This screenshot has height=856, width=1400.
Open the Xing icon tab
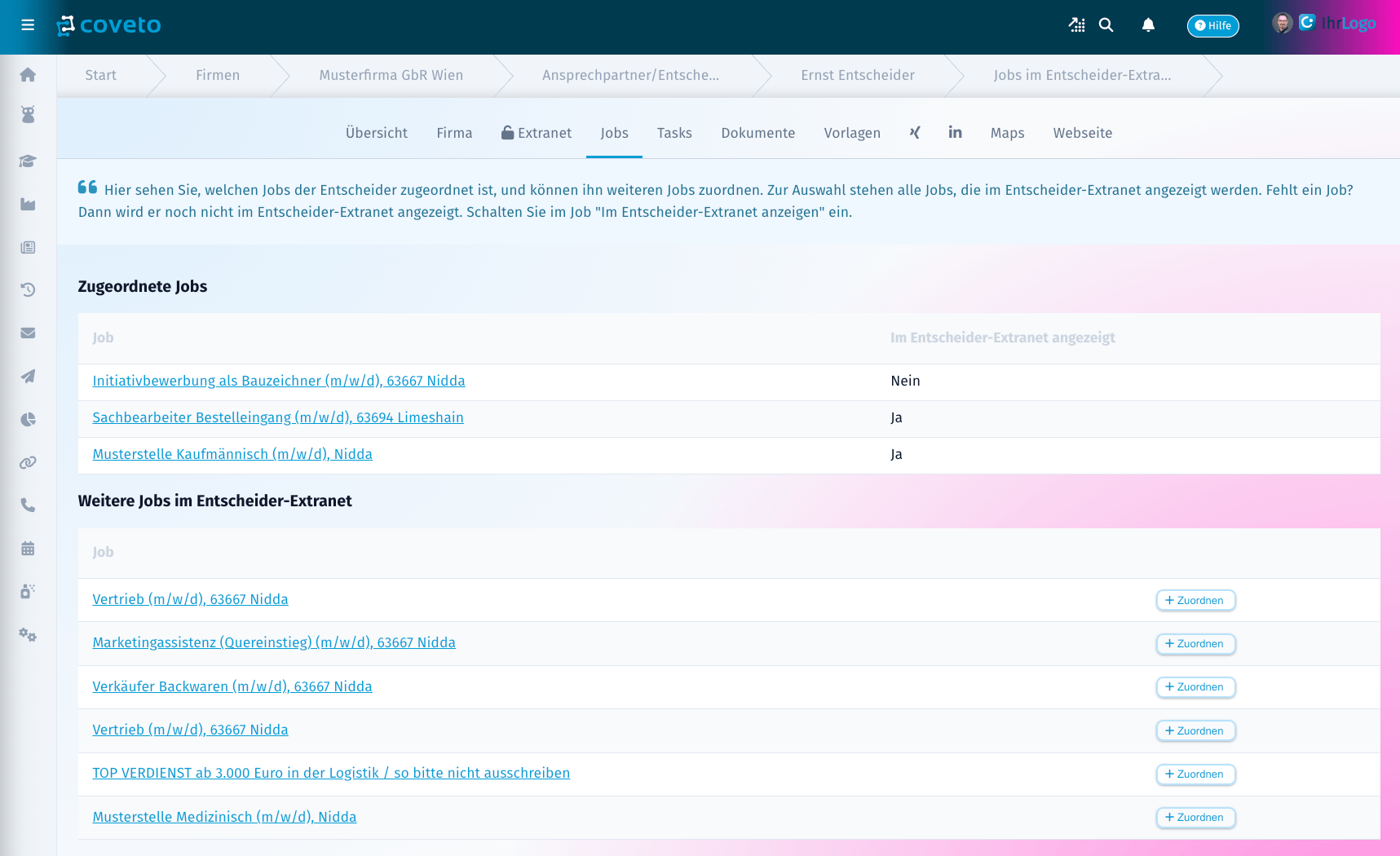tap(915, 133)
